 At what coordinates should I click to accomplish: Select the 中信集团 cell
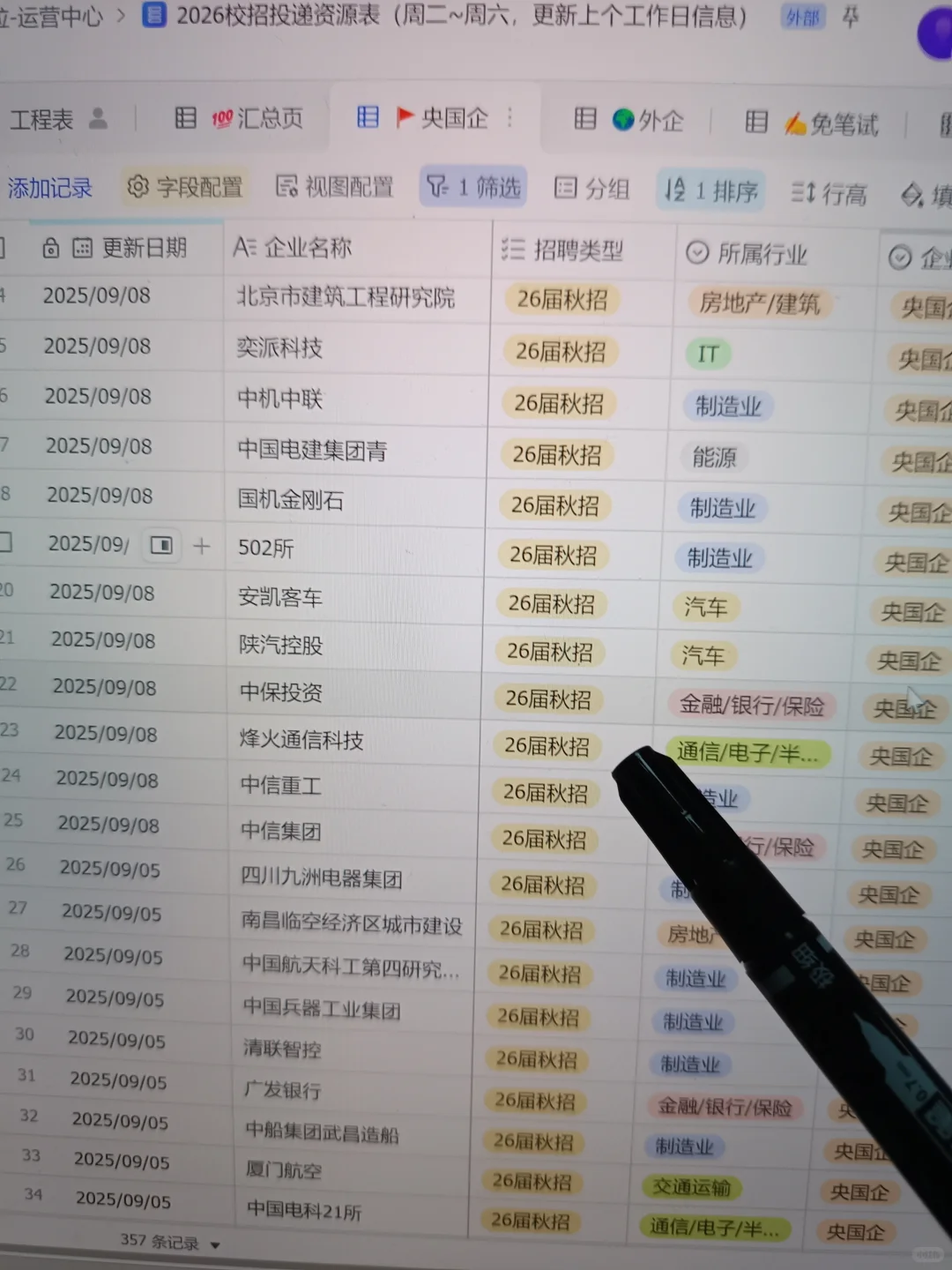(x=354, y=831)
